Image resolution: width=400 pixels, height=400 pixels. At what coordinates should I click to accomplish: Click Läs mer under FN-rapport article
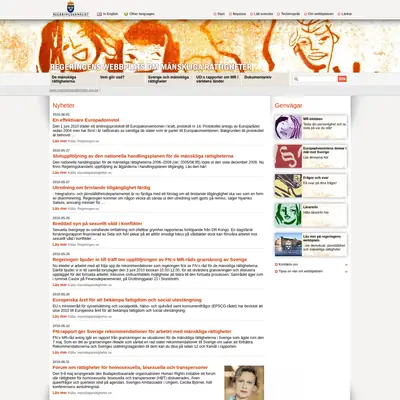[60, 352]
